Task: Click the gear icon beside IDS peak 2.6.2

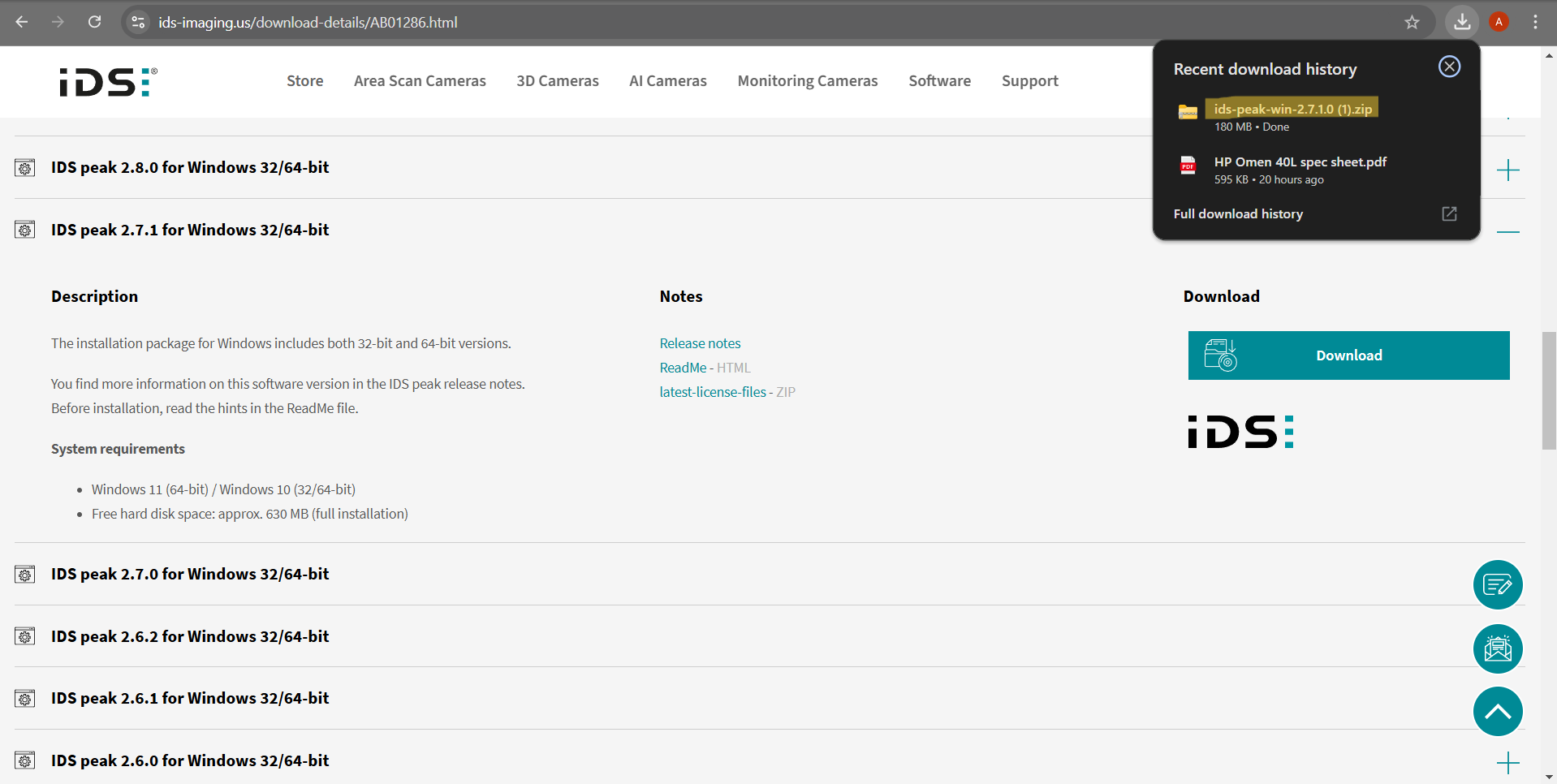Action: click(x=25, y=636)
